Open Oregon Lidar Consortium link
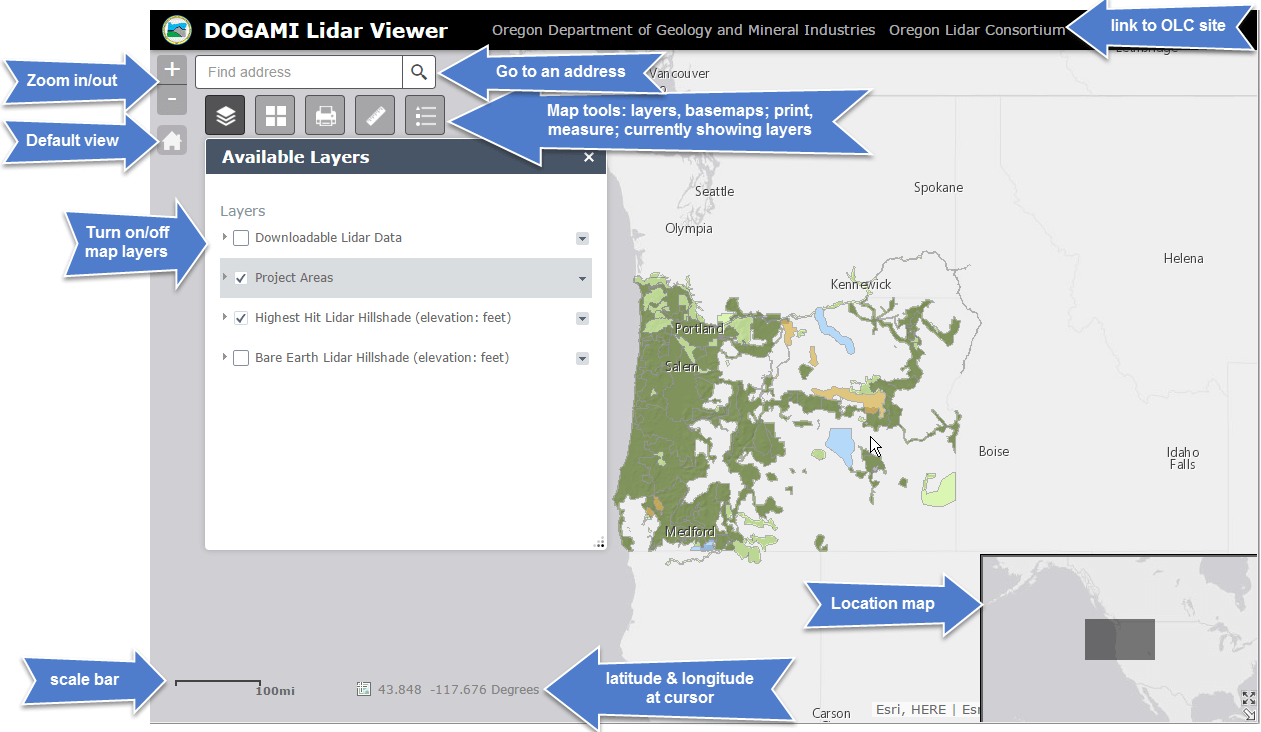This screenshot has width=1261, height=732. click(x=976, y=30)
